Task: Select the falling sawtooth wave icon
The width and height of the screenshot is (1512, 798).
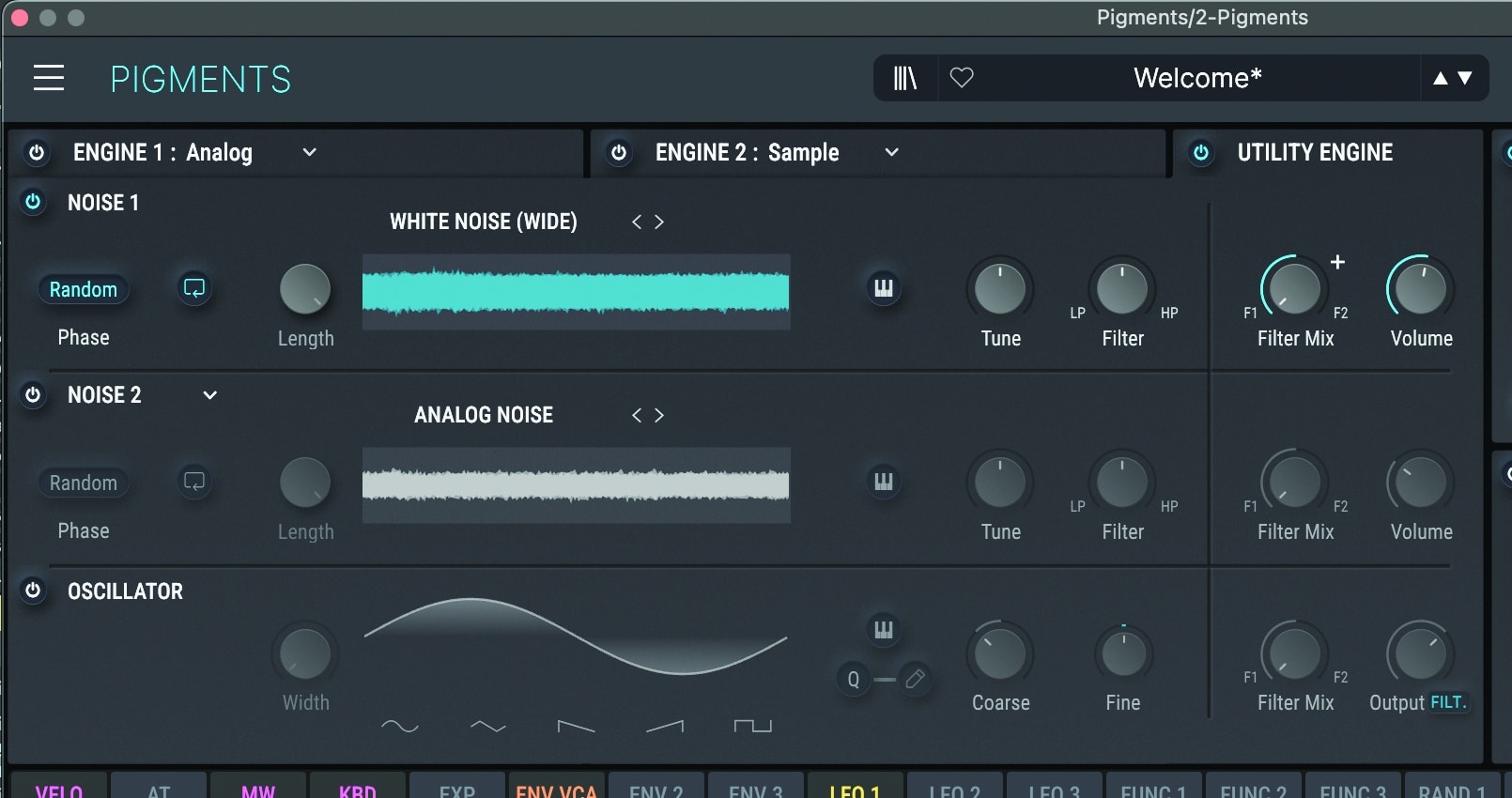Action: click(x=576, y=726)
